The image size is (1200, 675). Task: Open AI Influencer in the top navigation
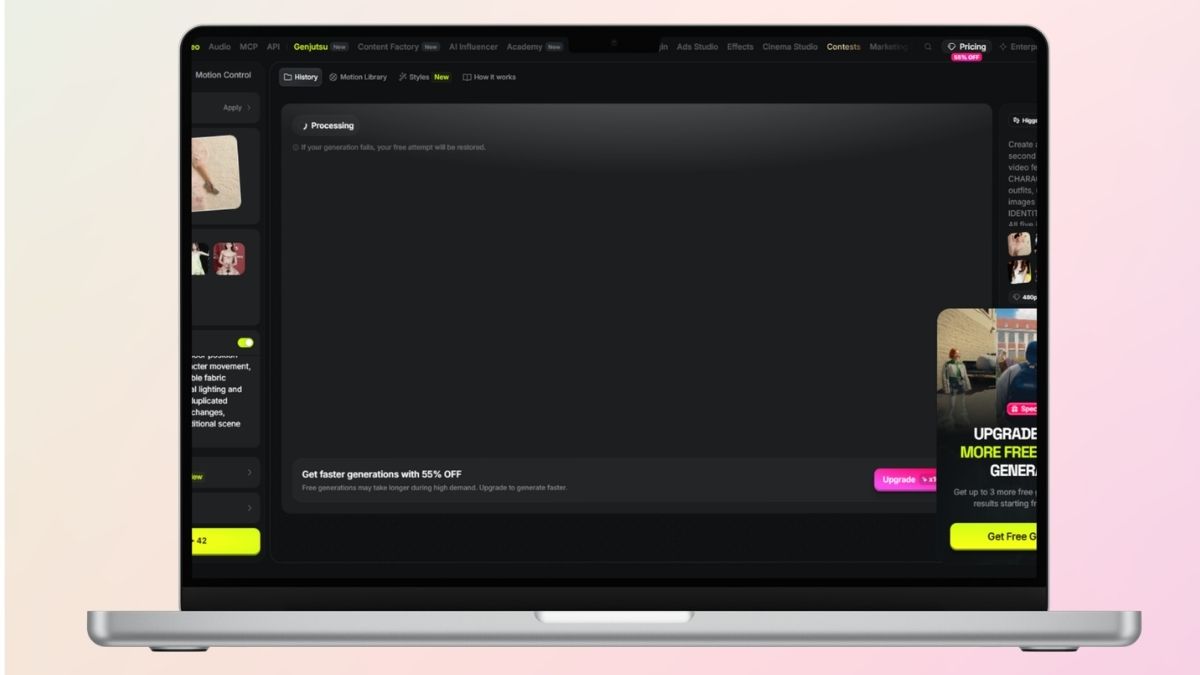click(x=473, y=47)
